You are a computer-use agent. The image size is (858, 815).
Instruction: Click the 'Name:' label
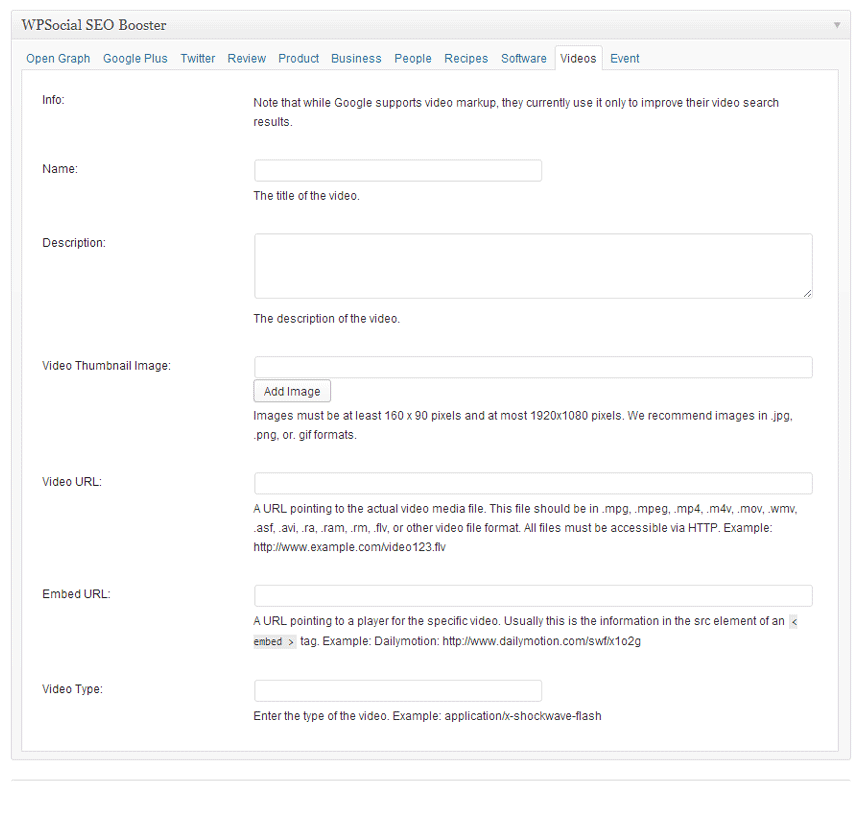point(60,169)
